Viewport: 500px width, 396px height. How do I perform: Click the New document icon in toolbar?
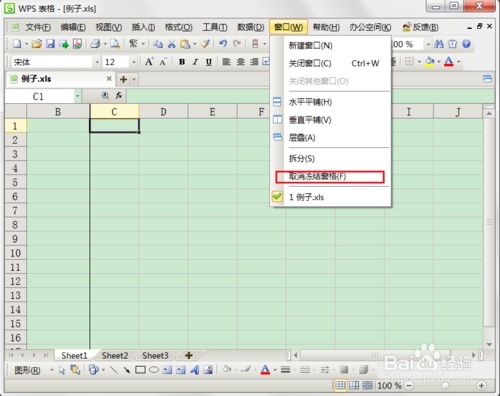(x=17, y=44)
